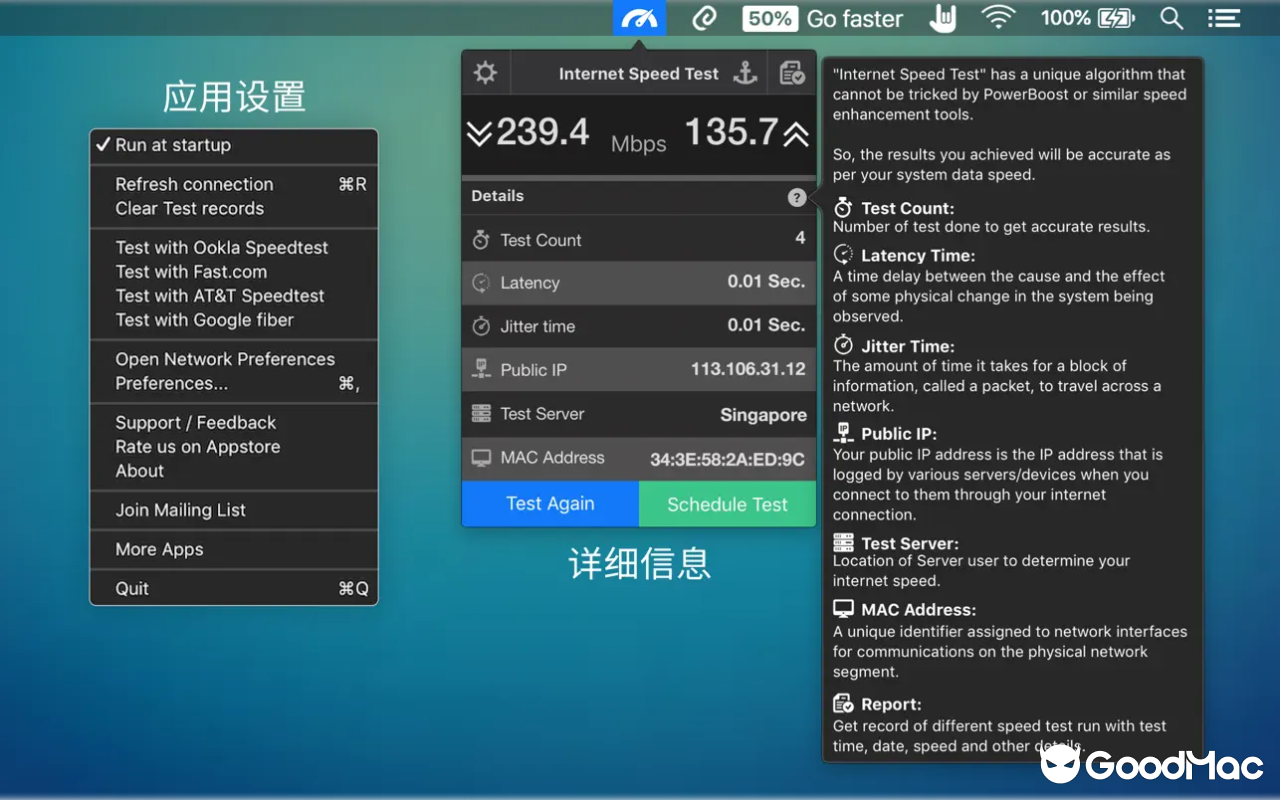Open Spotlight search from the menu bar
The width and height of the screenshot is (1280, 800).
(1171, 17)
